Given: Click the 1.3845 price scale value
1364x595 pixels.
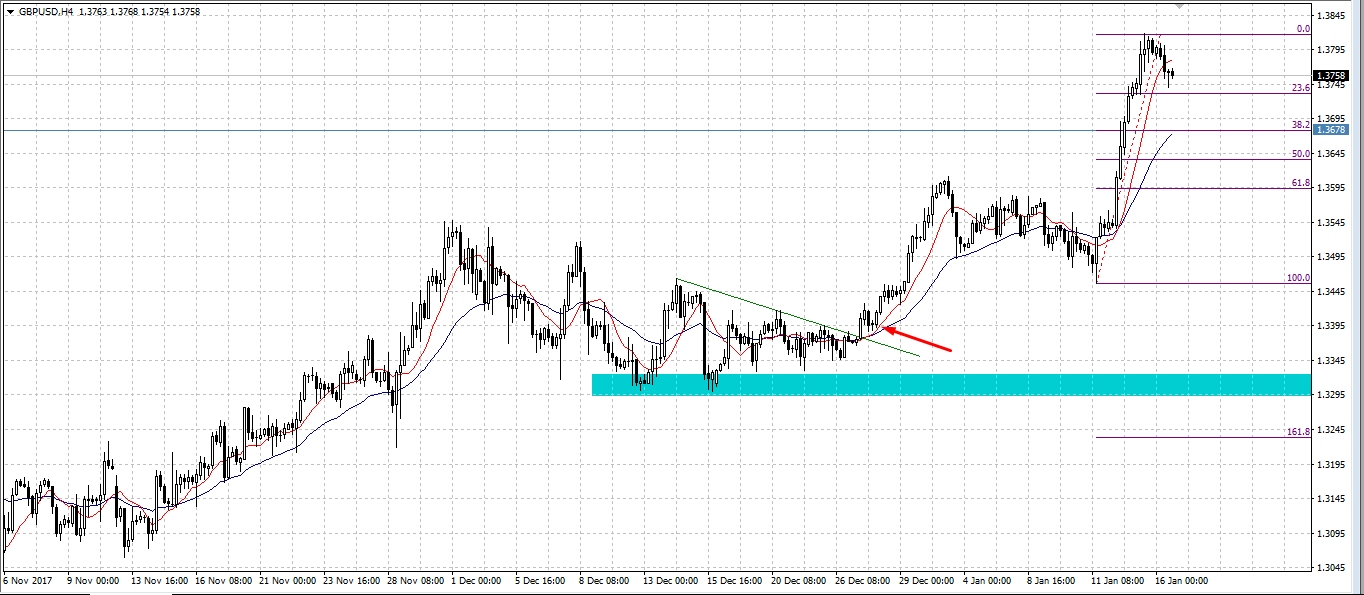Looking at the screenshot, I should [1331, 16].
